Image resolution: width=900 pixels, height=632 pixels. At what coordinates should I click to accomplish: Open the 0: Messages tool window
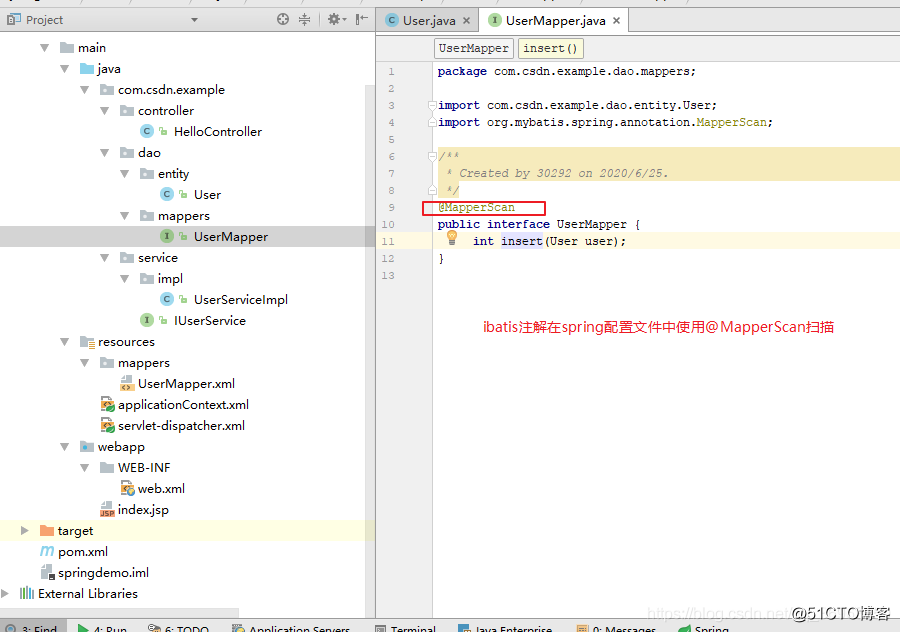point(616,627)
